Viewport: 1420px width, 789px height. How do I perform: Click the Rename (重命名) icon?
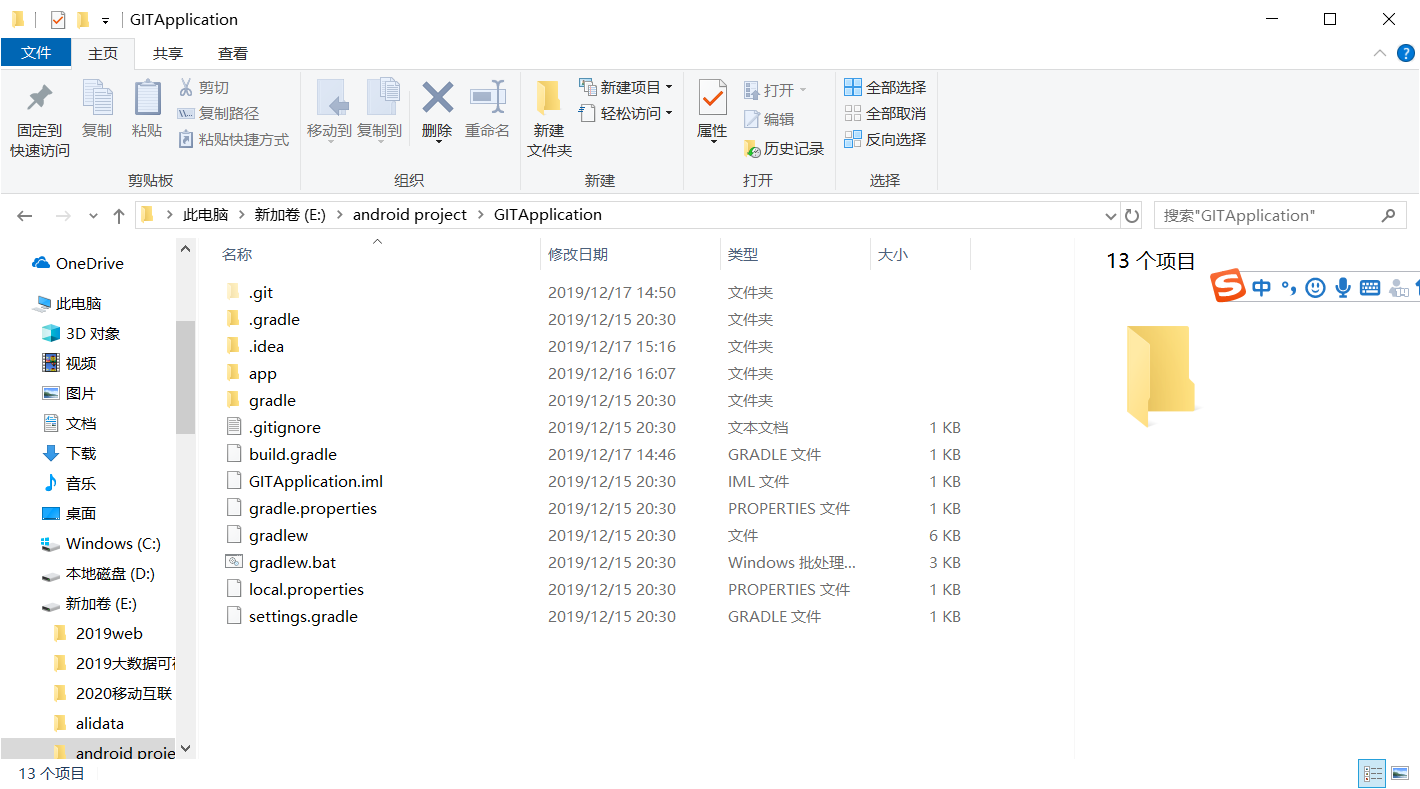click(488, 98)
